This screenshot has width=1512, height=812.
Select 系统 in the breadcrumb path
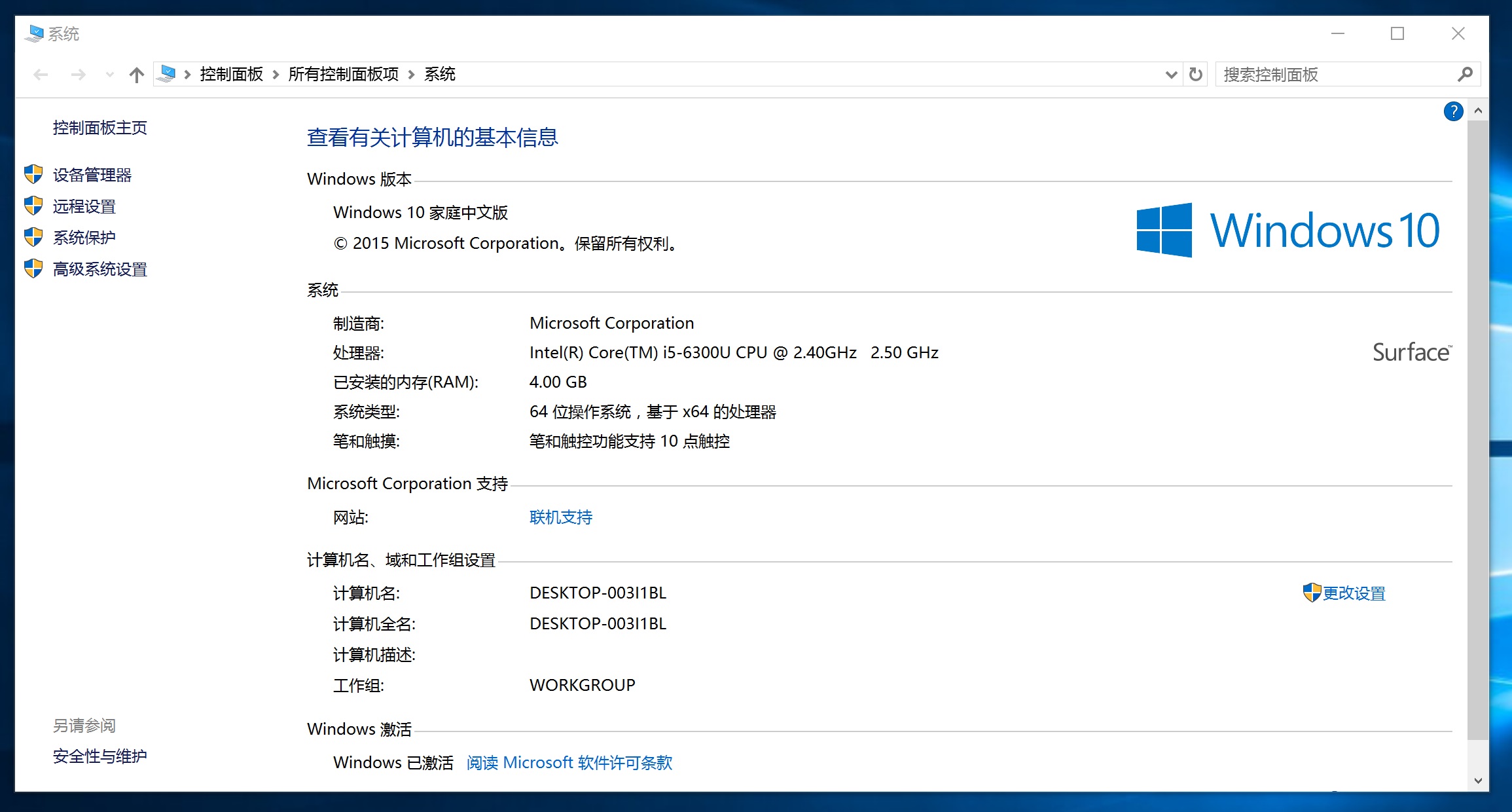pos(439,74)
